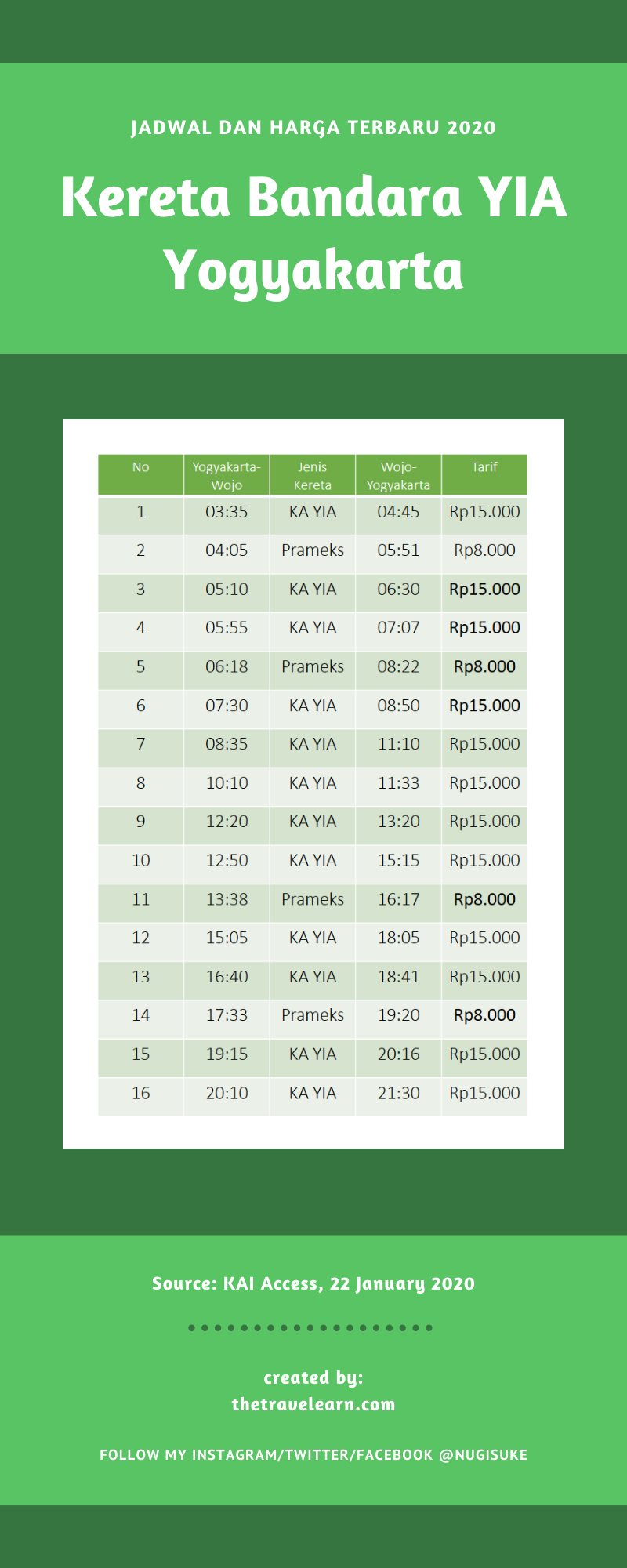Viewport: 627px width, 1568px height.
Task: Click the 05:51 Wojo-Yogyakarta time cell
Action: pos(398,550)
